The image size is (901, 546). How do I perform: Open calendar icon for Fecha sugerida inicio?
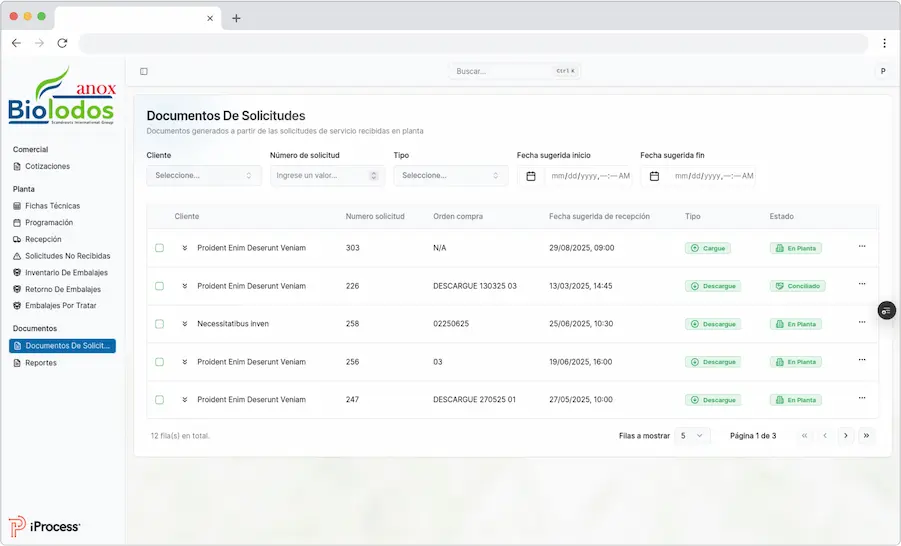point(531,176)
